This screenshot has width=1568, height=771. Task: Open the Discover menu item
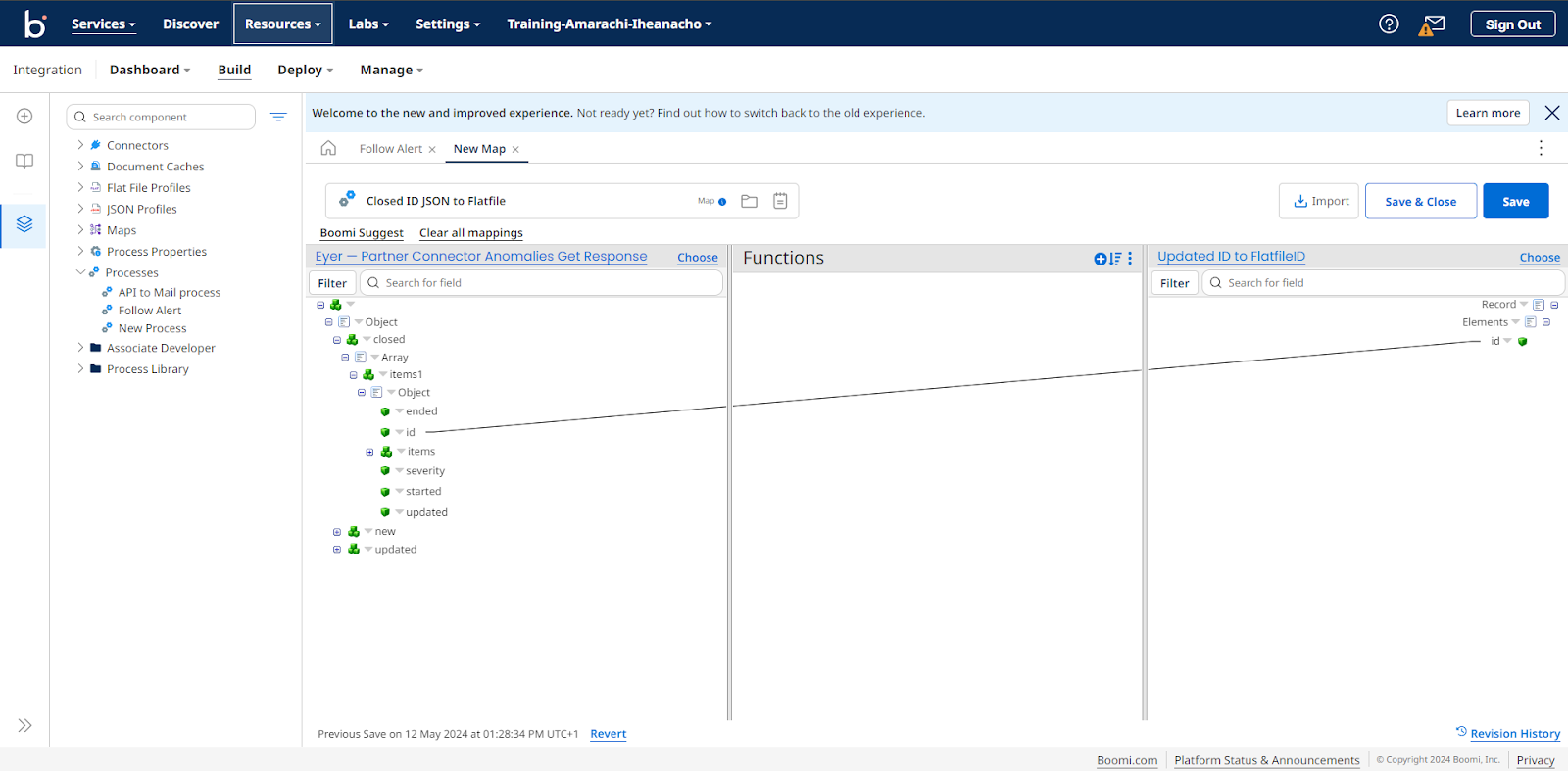(190, 24)
